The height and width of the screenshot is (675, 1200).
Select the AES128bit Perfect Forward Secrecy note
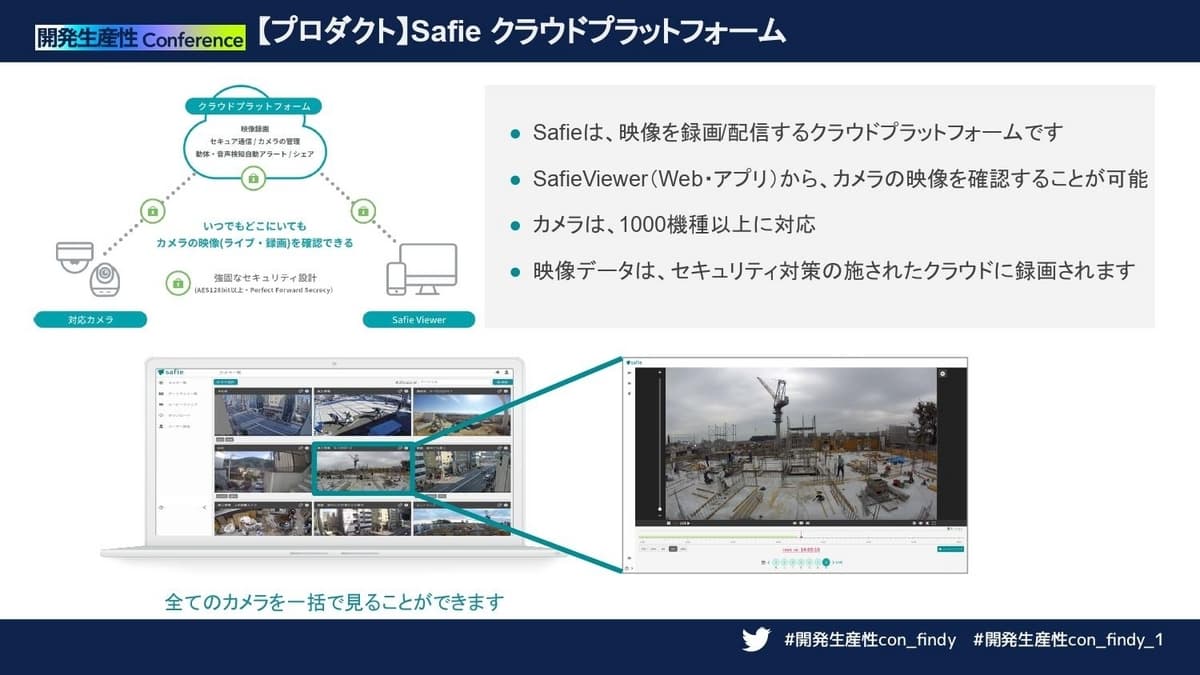pyautogui.click(x=264, y=291)
